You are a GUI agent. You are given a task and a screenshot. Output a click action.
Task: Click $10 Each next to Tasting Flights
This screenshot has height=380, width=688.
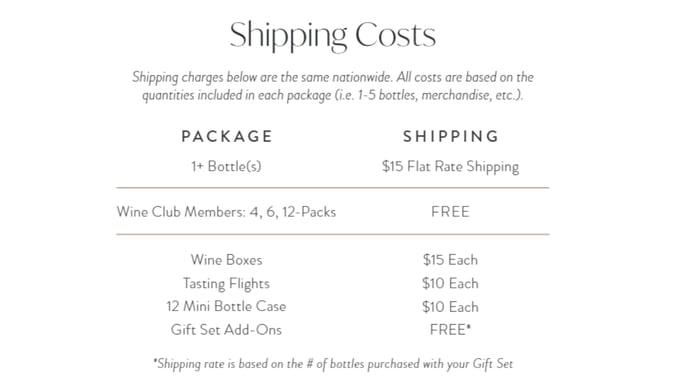450,283
